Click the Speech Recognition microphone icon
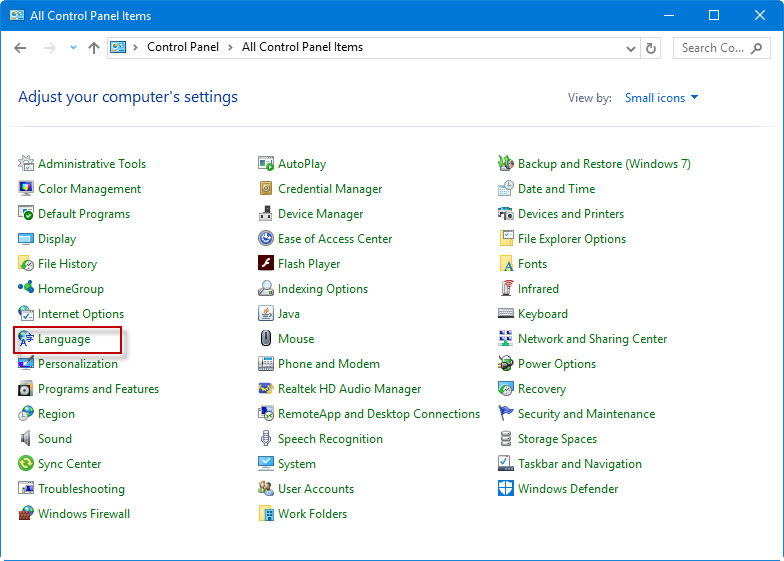Screen dimensions: 784x561 pos(266,438)
